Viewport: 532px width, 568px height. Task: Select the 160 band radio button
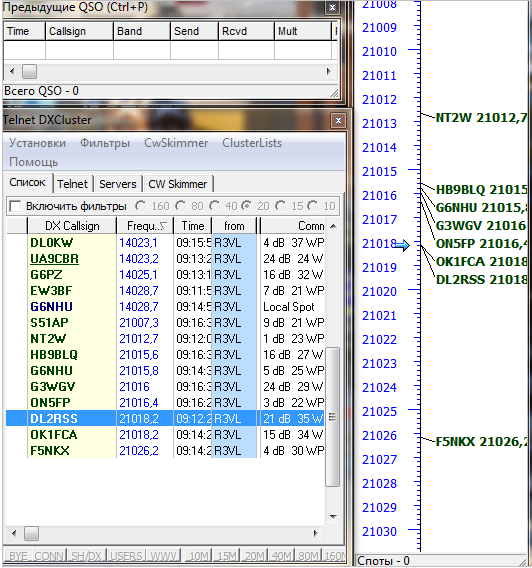(140, 206)
